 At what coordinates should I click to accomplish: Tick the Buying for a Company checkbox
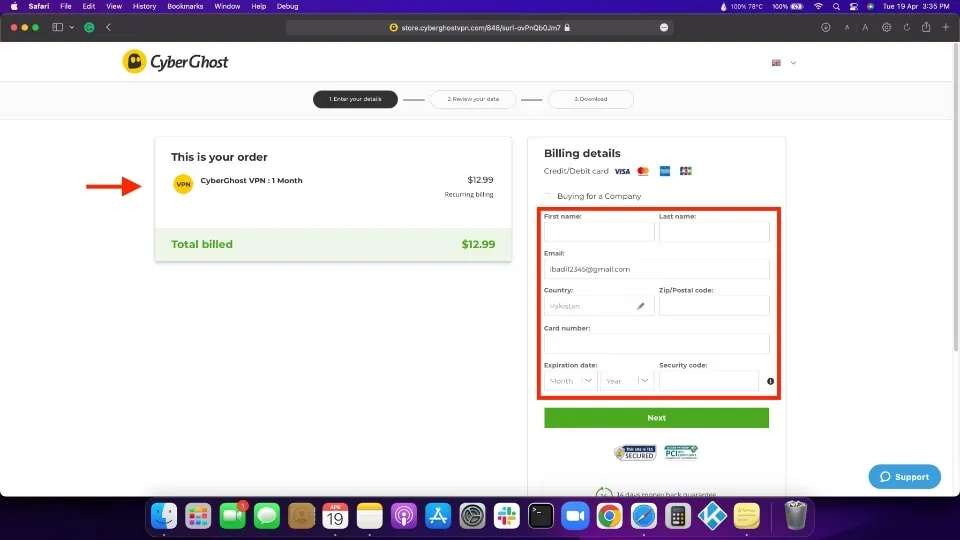click(547, 196)
